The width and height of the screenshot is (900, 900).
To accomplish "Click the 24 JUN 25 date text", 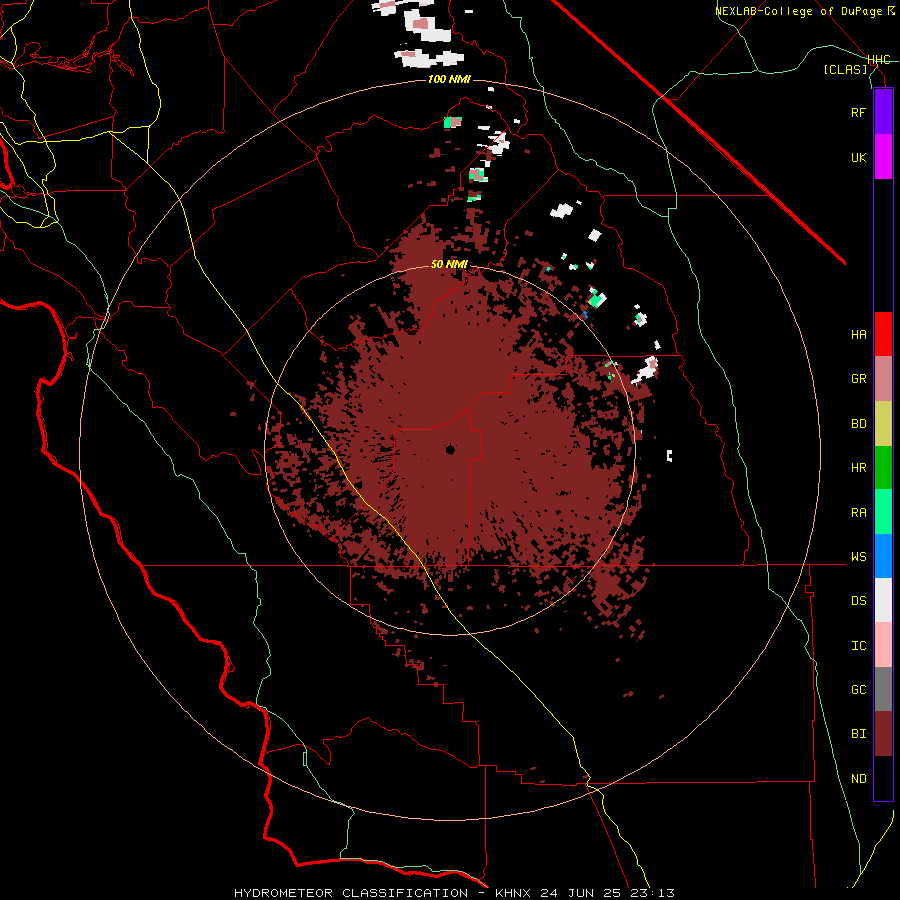I will [x=580, y=893].
